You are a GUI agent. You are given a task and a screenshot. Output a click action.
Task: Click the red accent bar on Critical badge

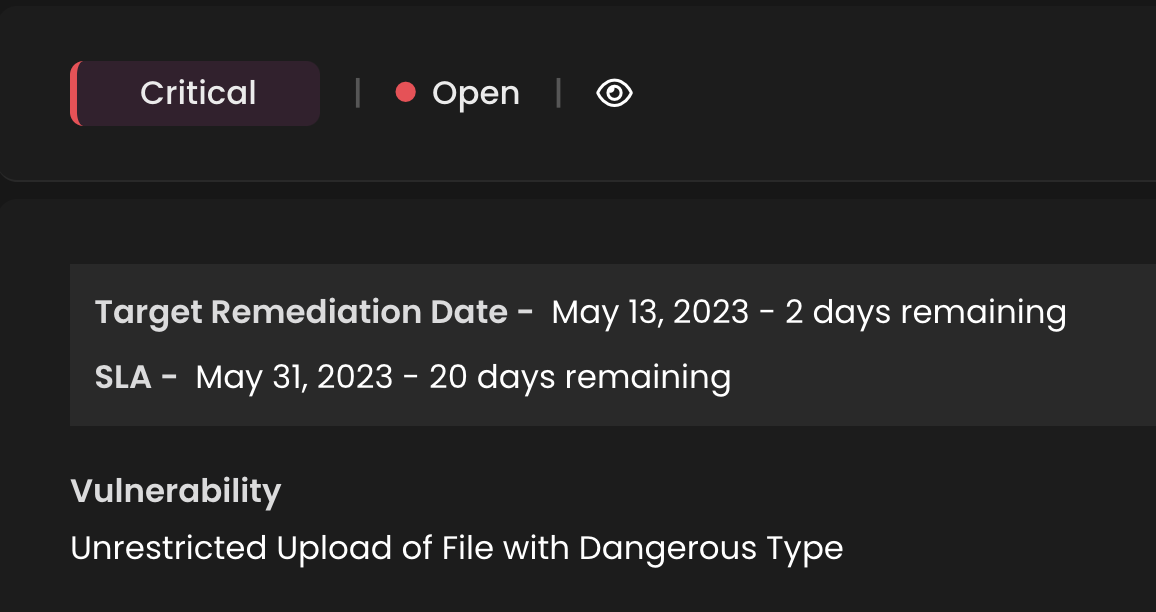coord(74,94)
